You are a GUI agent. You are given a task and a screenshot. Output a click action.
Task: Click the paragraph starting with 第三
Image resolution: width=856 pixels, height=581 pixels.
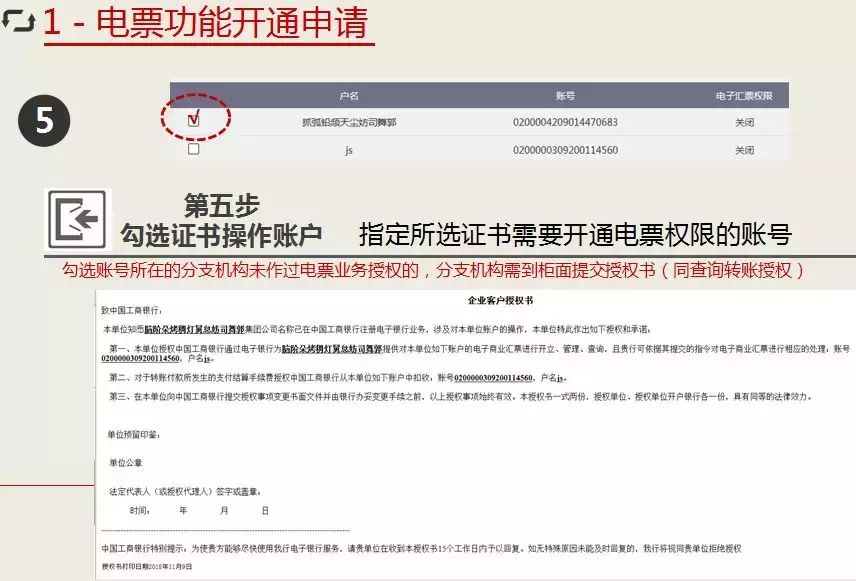click(460, 396)
